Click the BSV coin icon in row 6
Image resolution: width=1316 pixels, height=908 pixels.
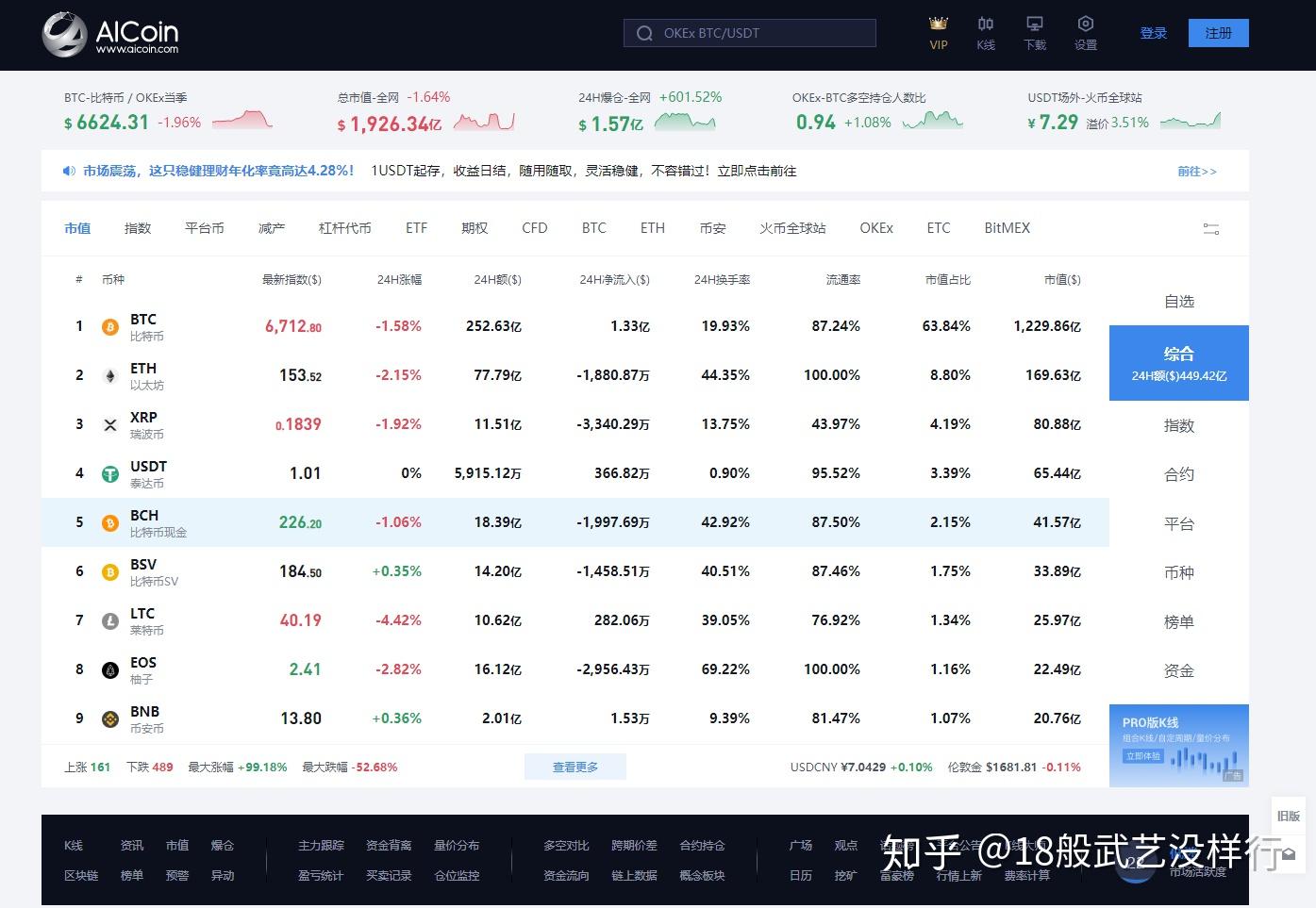pos(110,572)
